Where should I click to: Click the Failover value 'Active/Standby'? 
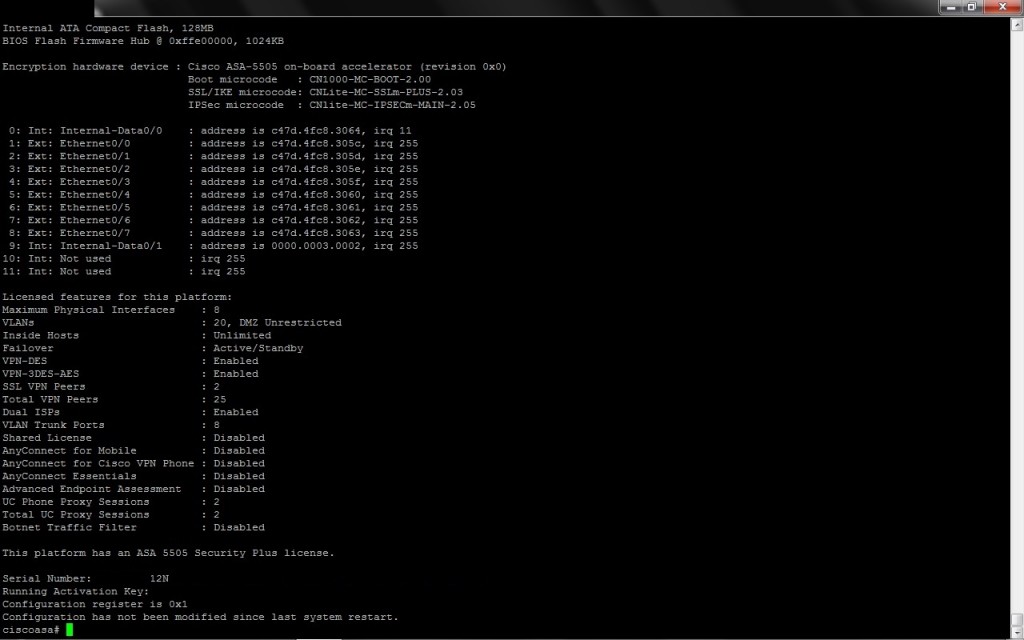tap(258, 348)
